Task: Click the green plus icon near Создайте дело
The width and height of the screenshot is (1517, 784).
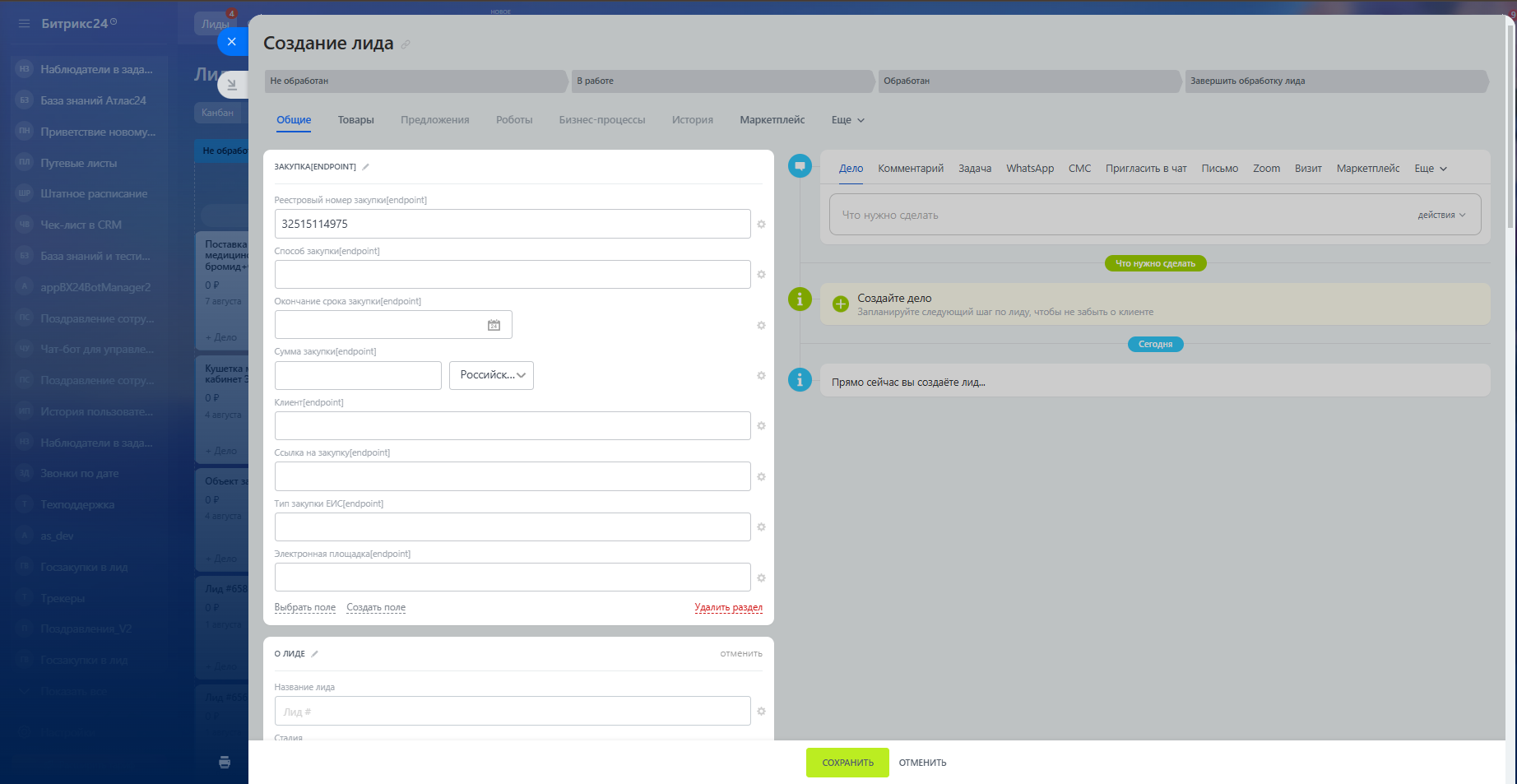Action: click(x=841, y=304)
